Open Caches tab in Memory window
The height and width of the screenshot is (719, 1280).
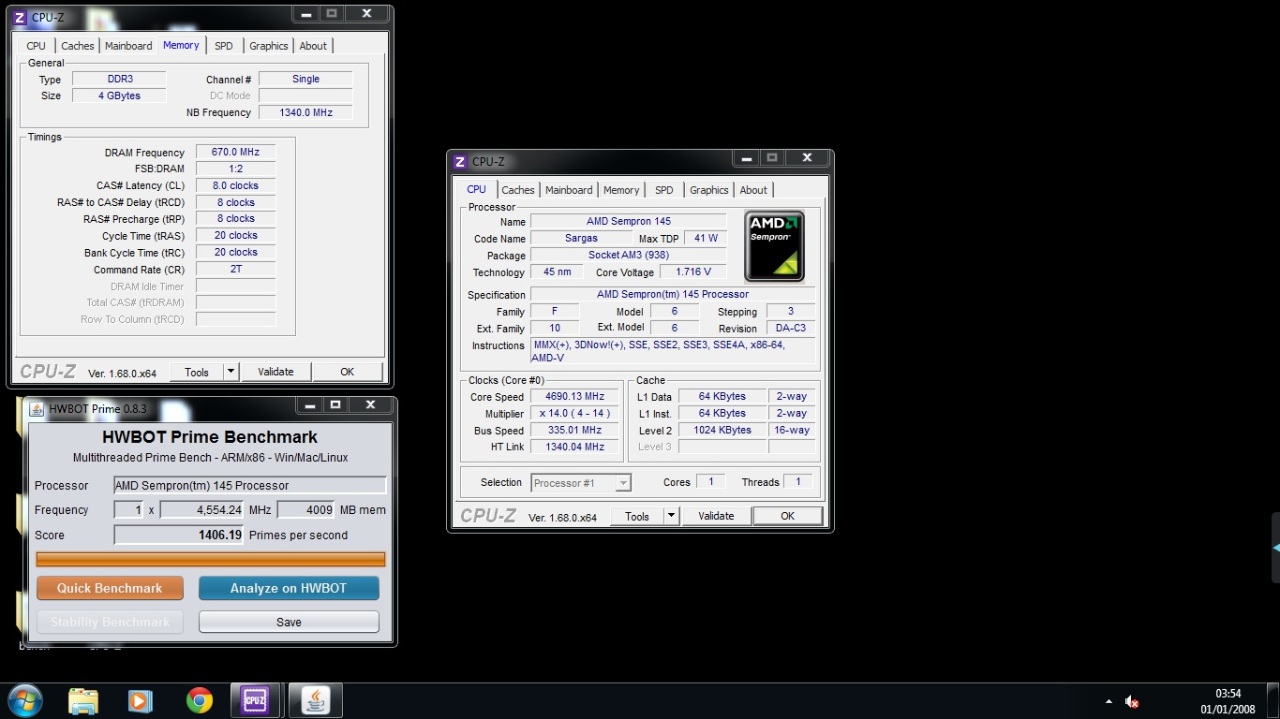[77, 46]
